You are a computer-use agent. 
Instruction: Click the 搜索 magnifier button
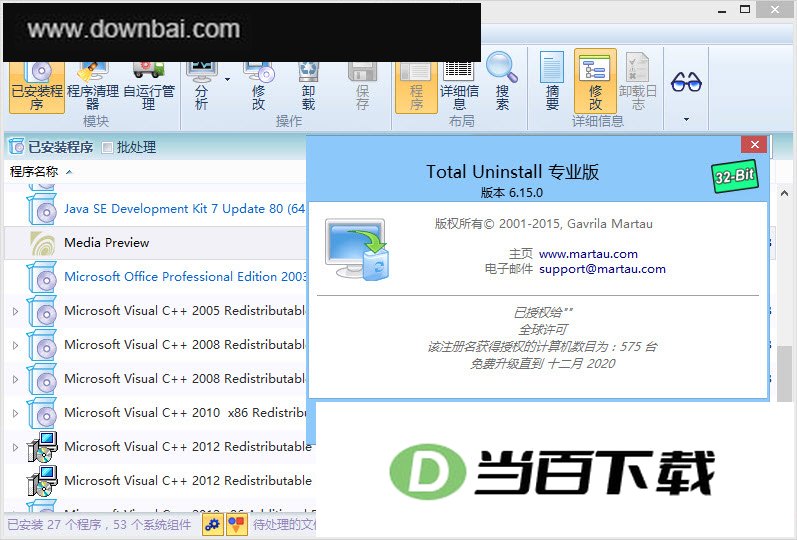click(502, 81)
